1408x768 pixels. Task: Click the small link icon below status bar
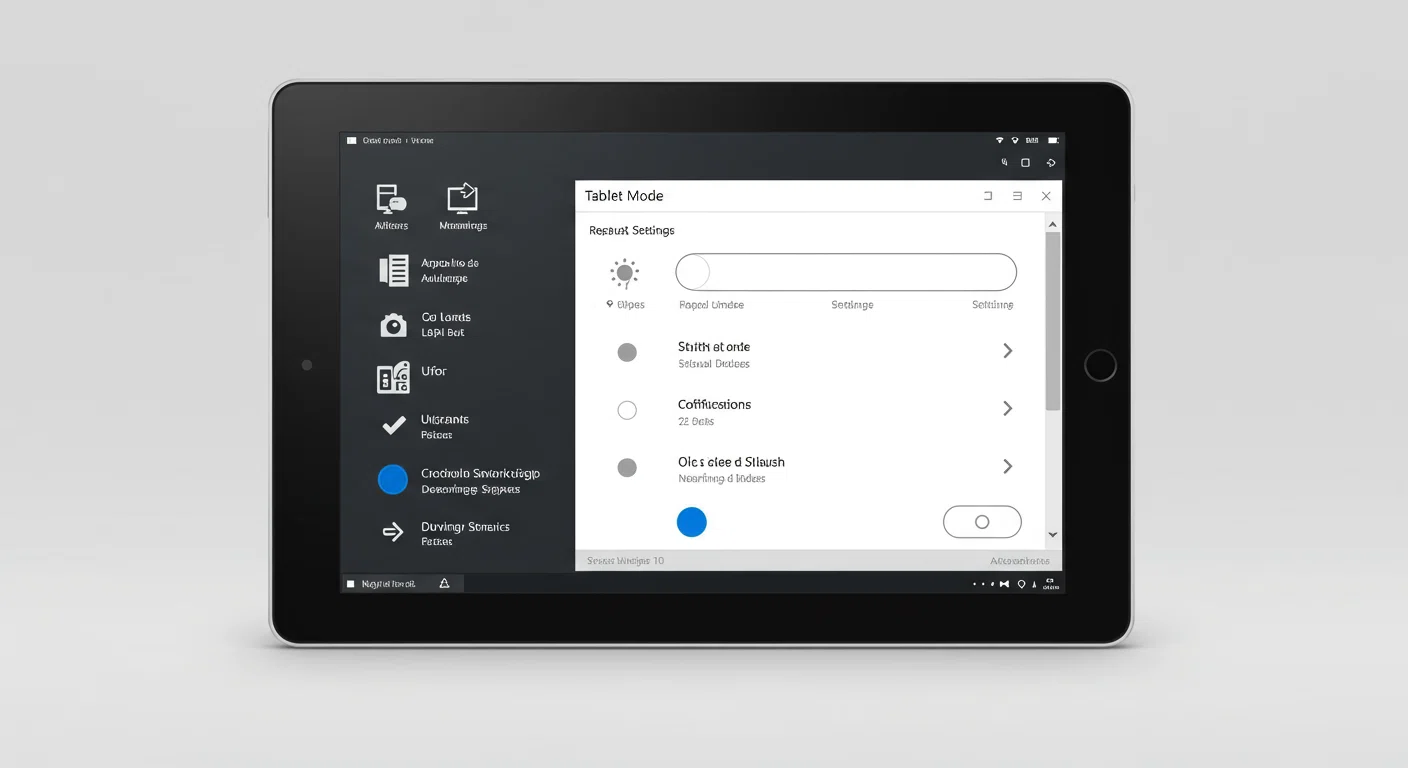coord(1004,162)
